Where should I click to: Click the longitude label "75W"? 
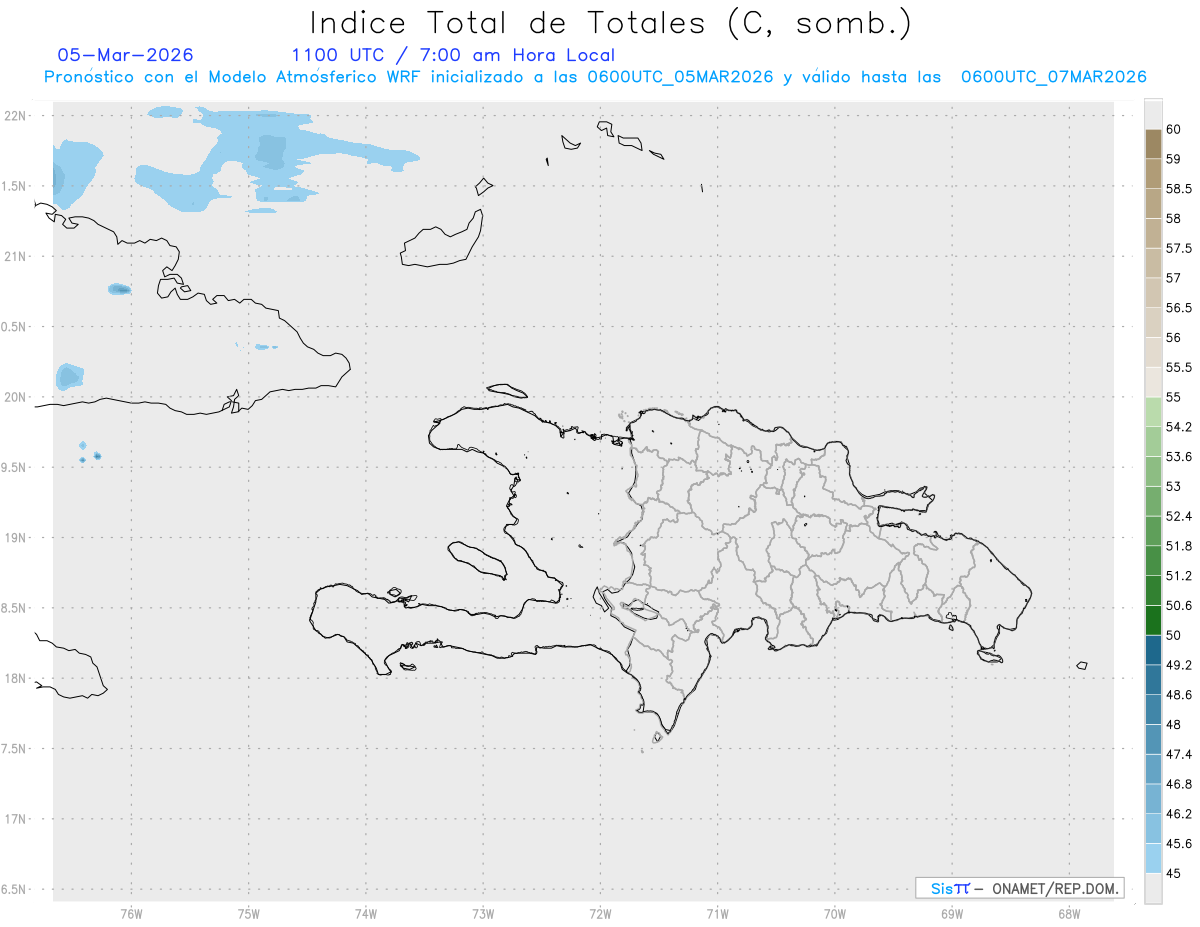[249, 913]
